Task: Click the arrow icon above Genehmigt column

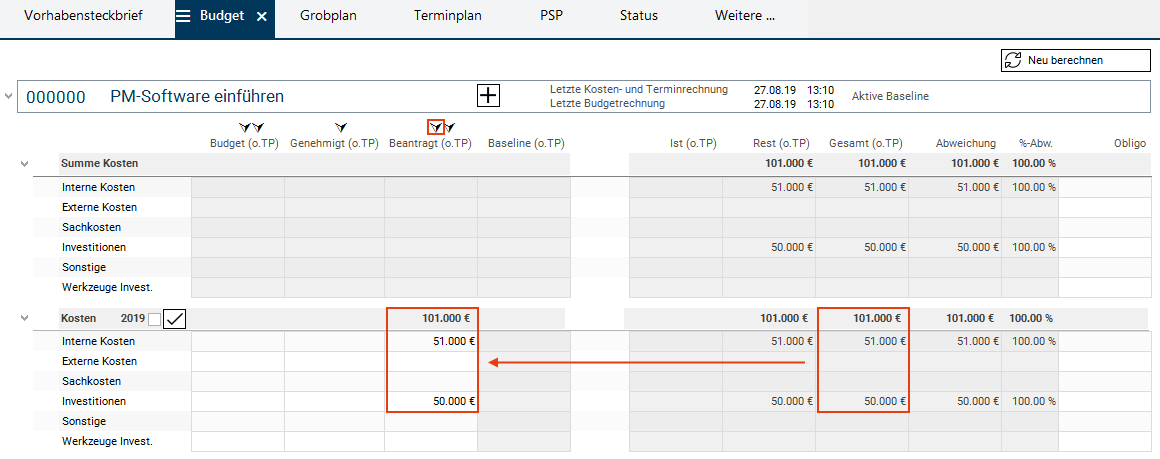Action: [x=341, y=128]
